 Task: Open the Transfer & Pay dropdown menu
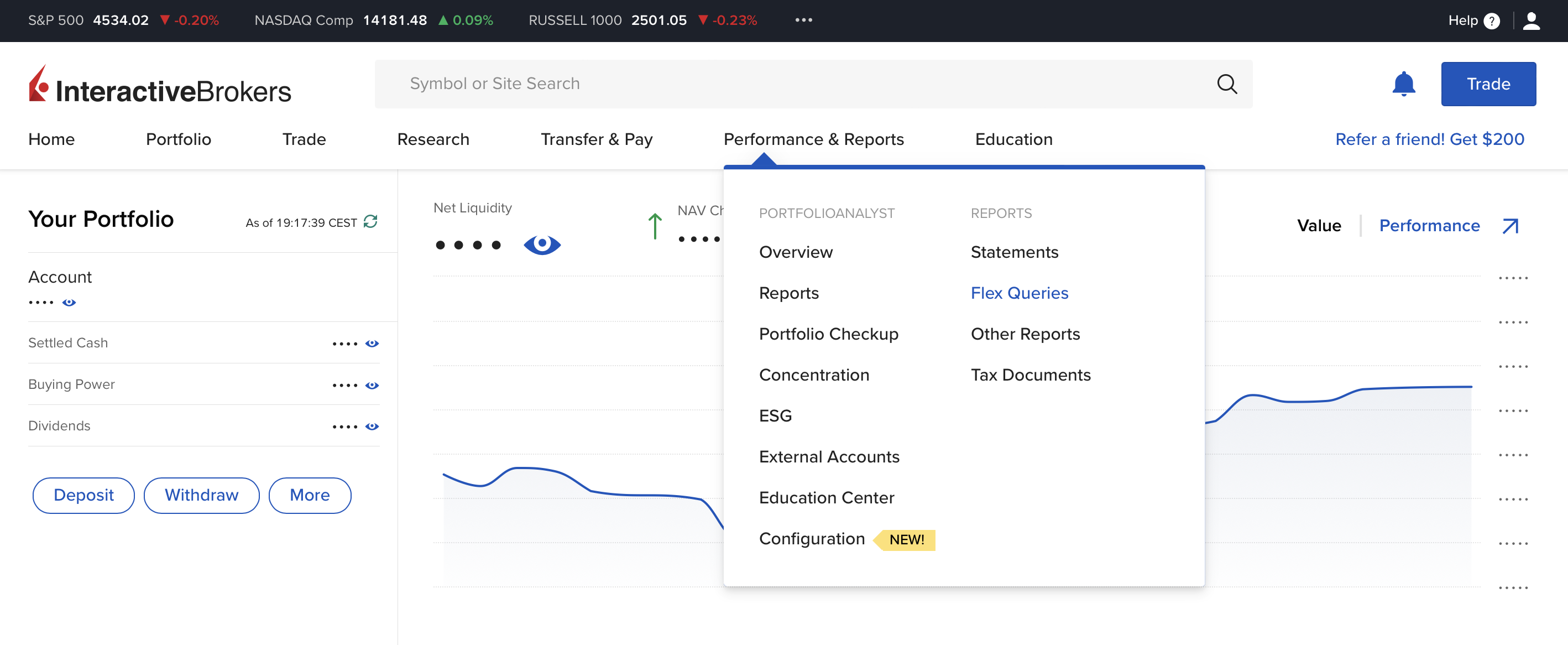click(597, 139)
